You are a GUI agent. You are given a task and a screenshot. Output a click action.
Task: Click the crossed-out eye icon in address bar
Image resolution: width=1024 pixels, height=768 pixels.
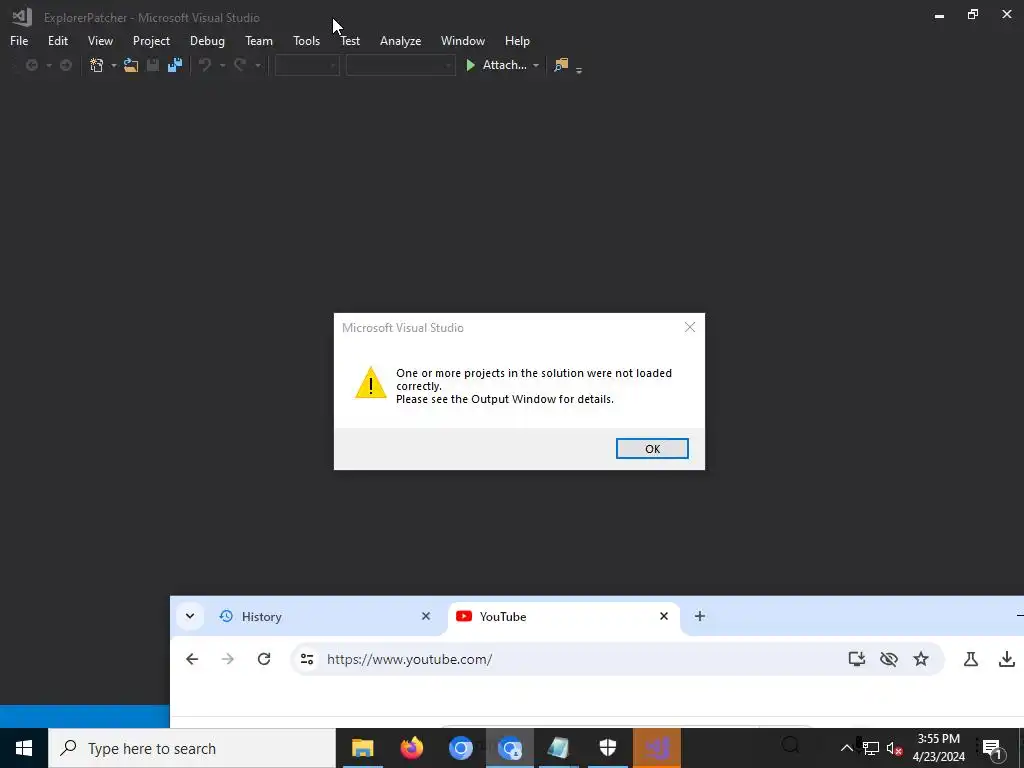click(889, 659)
